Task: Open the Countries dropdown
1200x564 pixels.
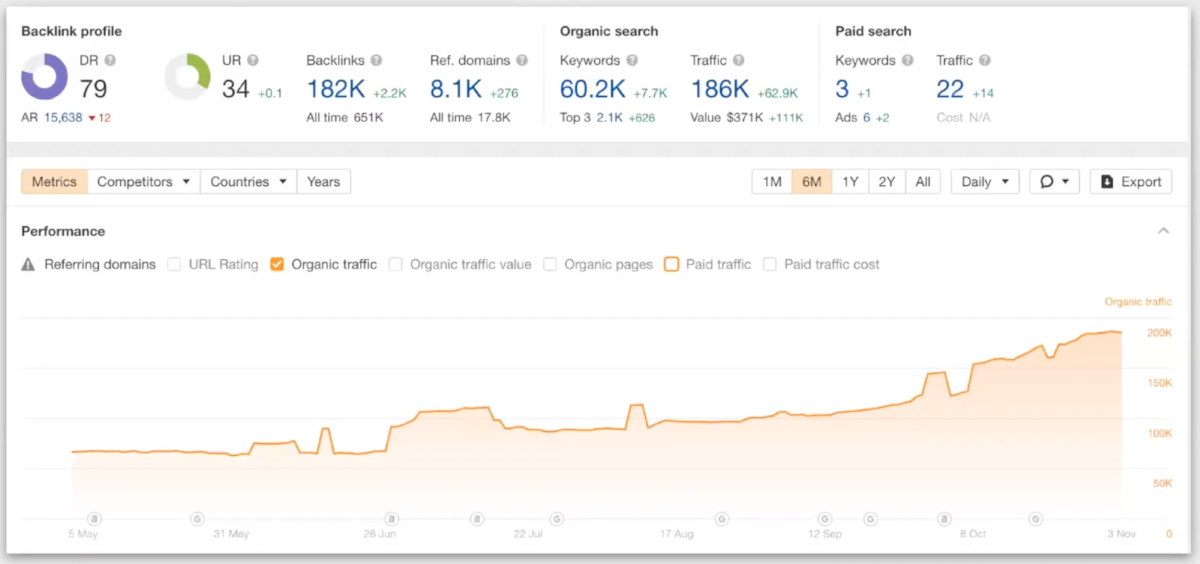Action: [x=249, y=182]
